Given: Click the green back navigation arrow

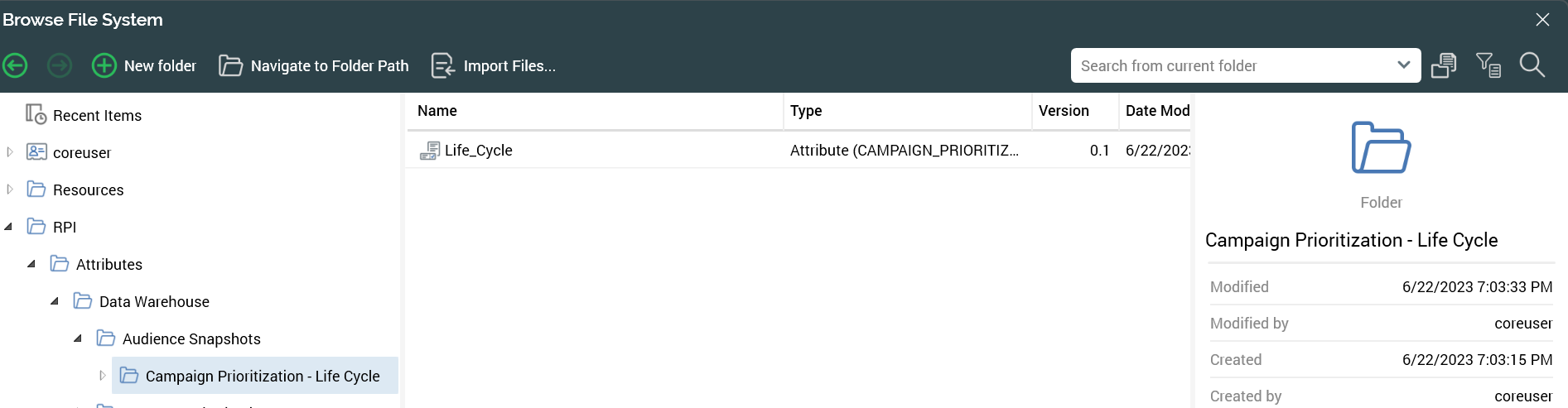Looking at the screenshot, I should [15, 65].
